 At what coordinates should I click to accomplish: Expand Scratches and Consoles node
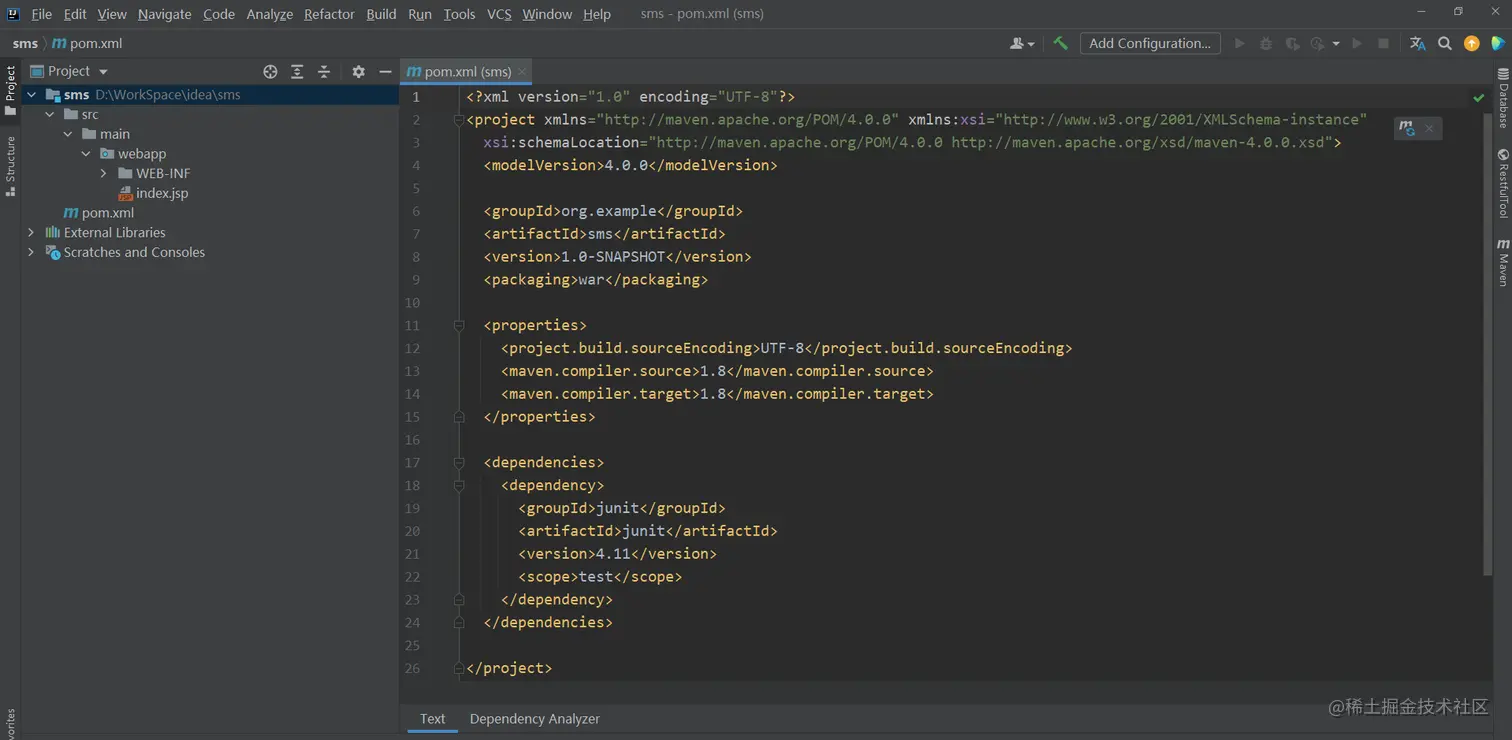[x=31, y=252]
